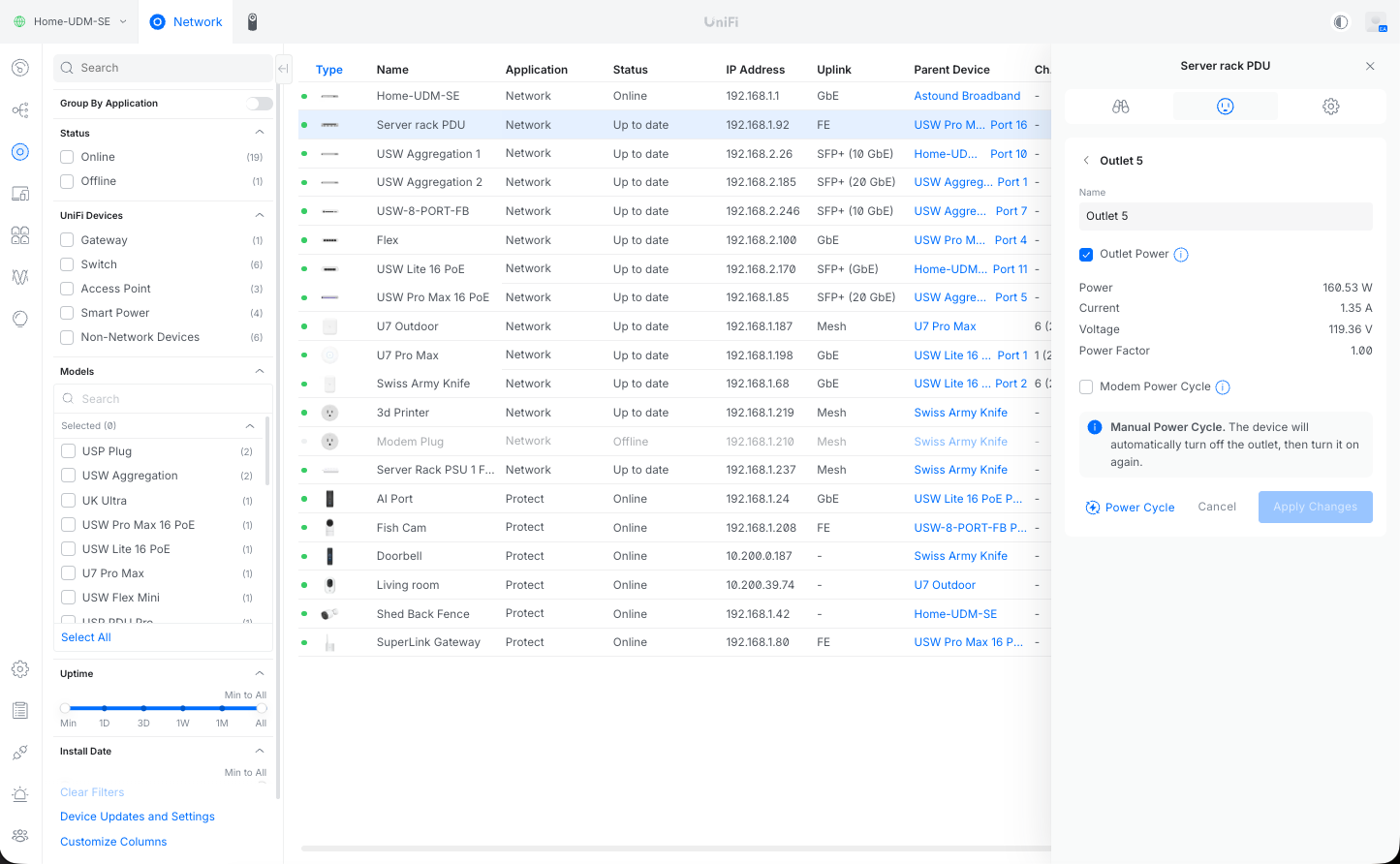This screenshot has height=864, width=1400.
Task: Click the Outlet 5 name input field
Action: click(x=1225, y=216)
